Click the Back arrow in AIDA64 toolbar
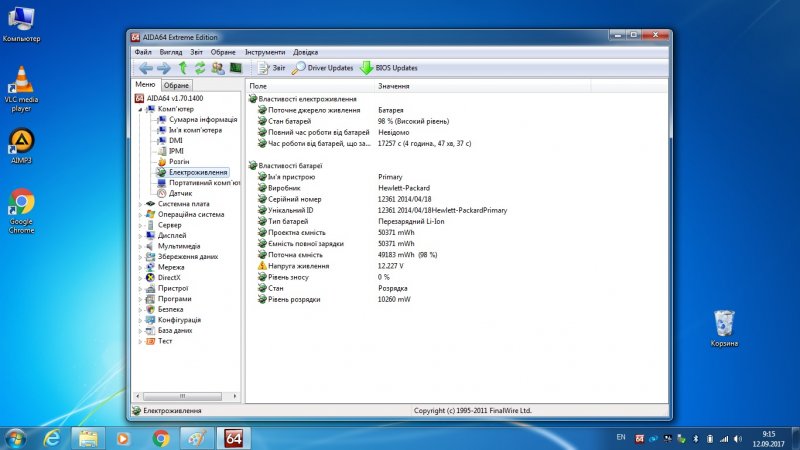The image size is (800, 450). (146, 68)
